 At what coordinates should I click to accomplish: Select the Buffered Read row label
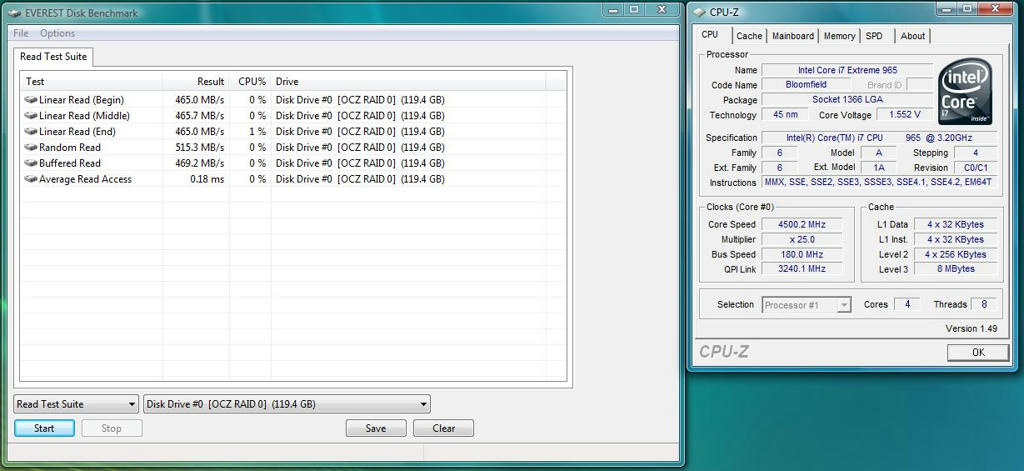point(70,163)
